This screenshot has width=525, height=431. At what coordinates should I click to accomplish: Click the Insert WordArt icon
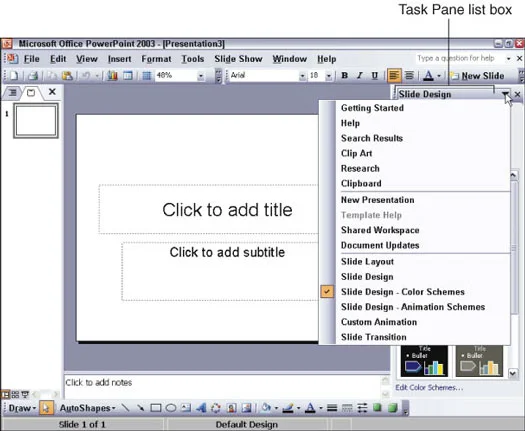[201, 408]
